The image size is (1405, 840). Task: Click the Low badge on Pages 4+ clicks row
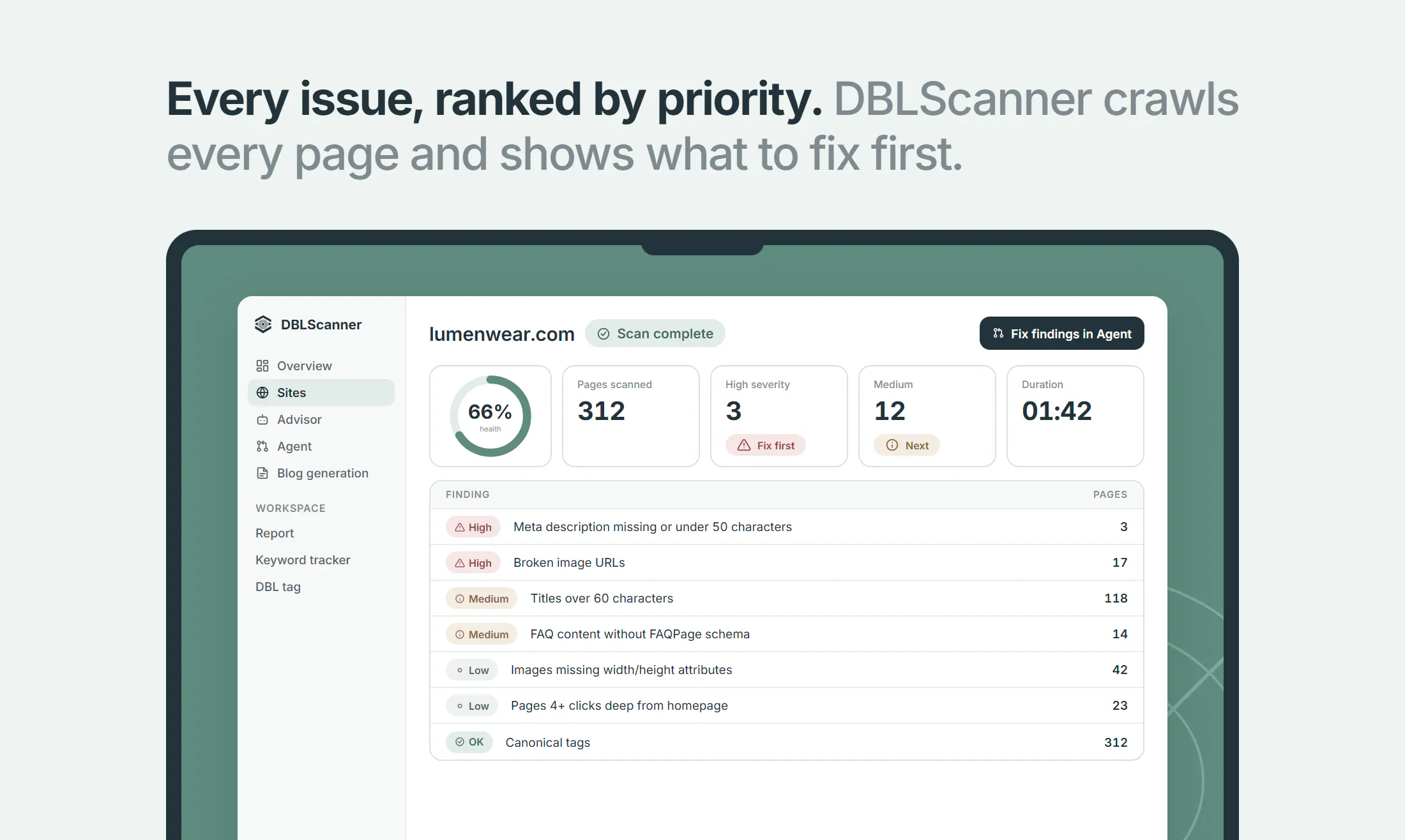tap(472, 706)
